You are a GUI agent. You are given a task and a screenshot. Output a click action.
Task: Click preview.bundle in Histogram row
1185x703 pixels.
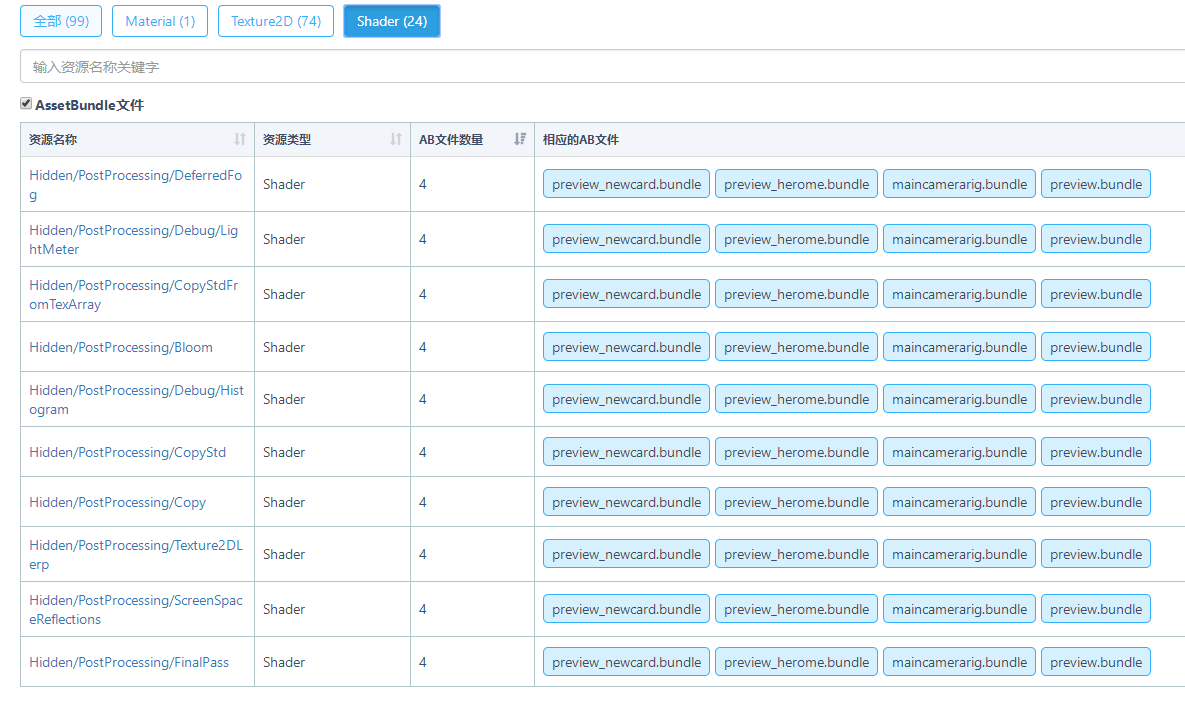tap(1096, 399)
